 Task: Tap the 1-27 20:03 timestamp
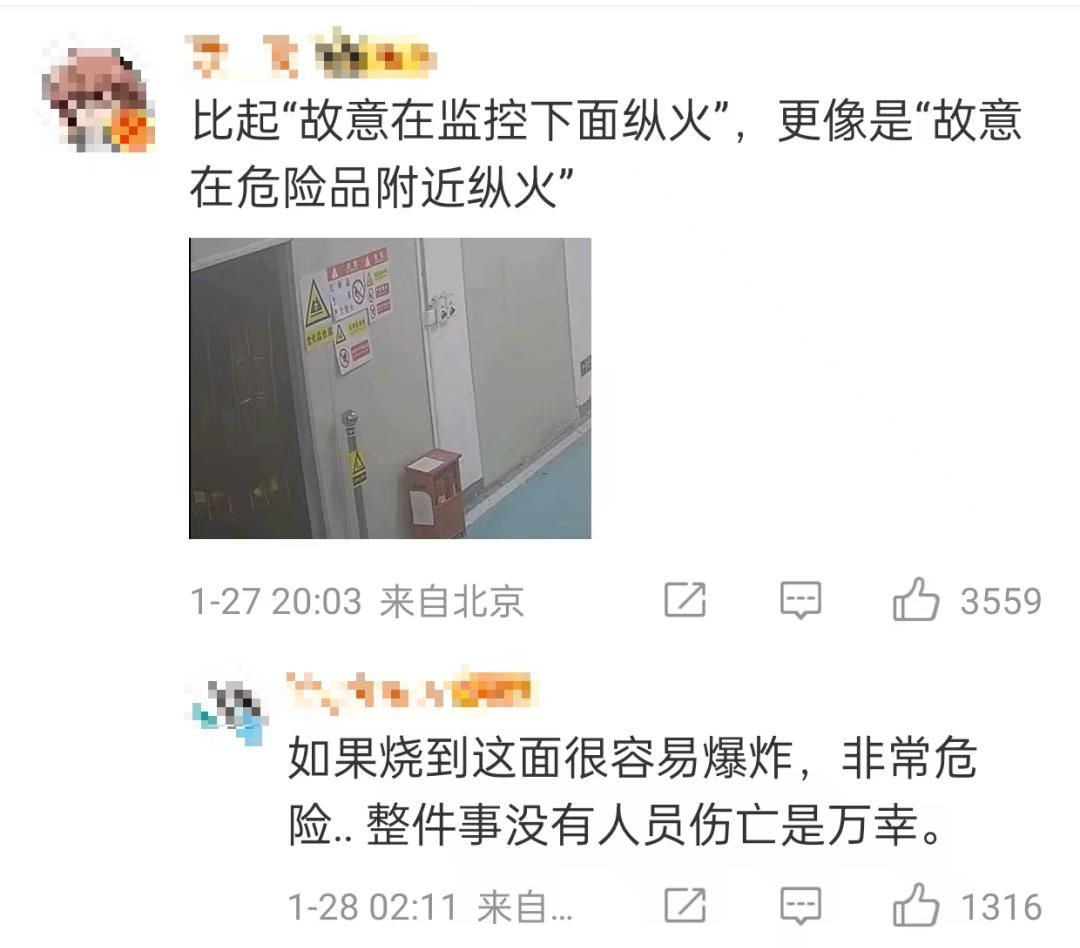276,601
